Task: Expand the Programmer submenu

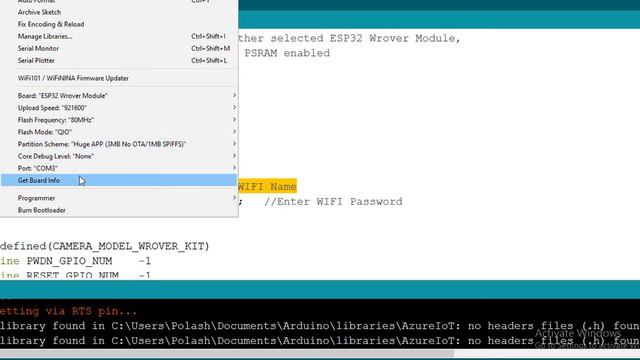Action: click(119, 198)
